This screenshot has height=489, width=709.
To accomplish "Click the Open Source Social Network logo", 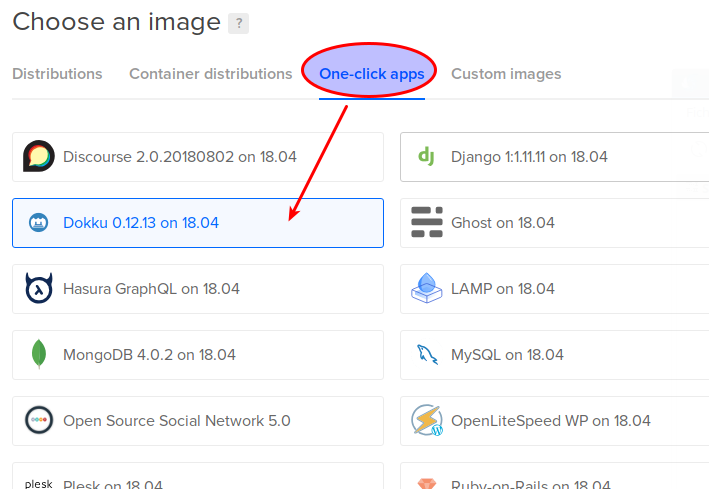I will [x=39, y=420].
